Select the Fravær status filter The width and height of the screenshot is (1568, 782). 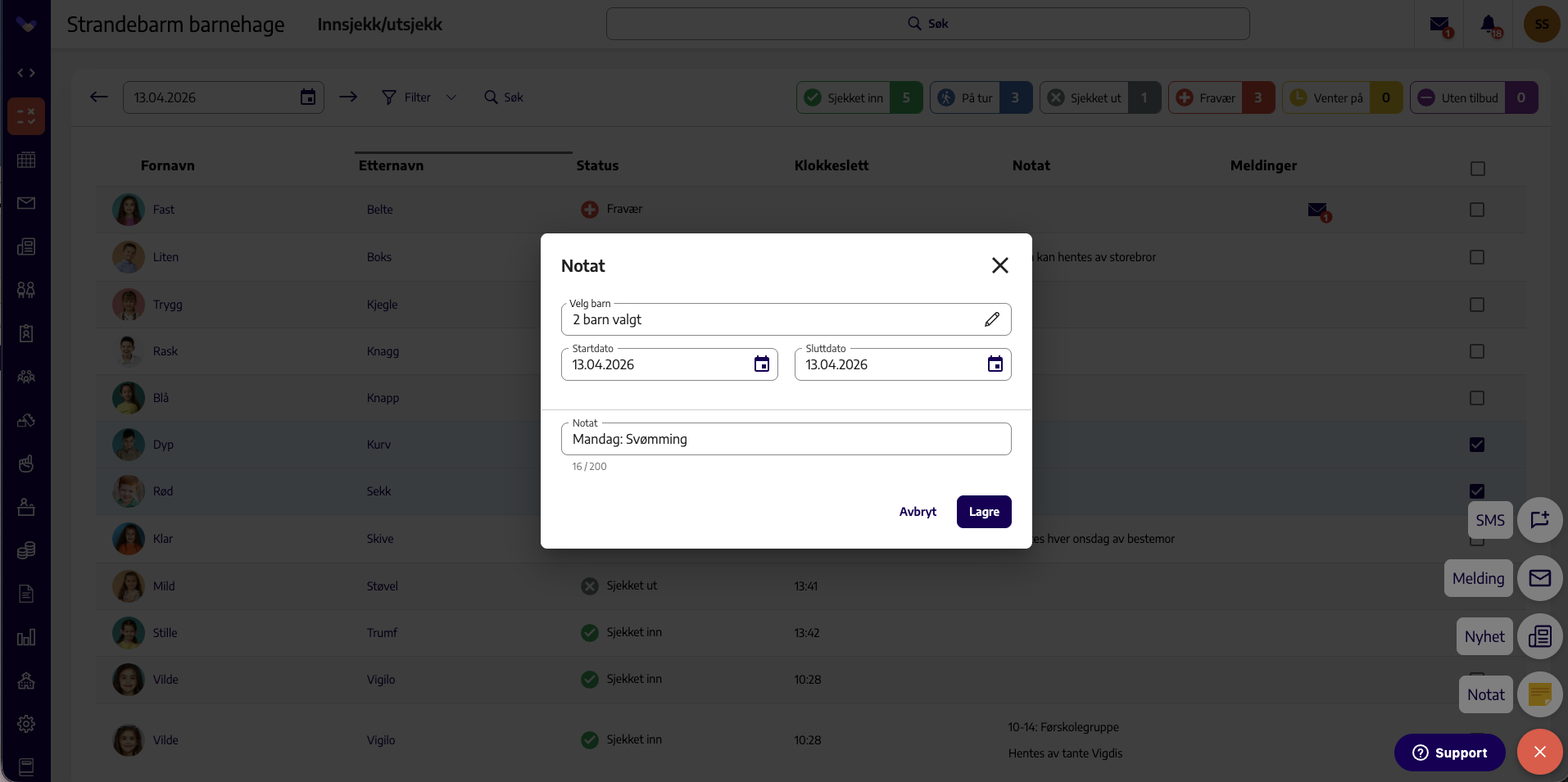coord(1221,97)
